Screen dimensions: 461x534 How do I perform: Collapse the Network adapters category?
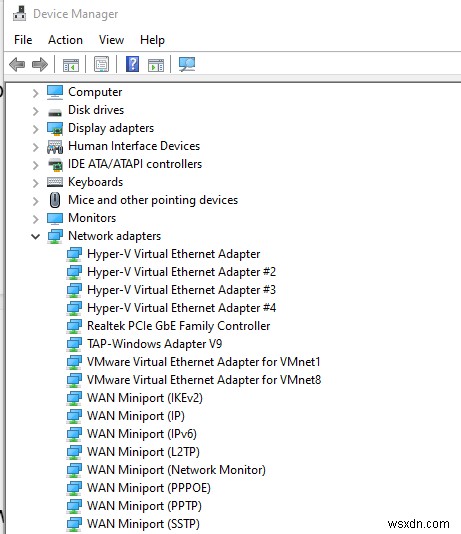(x=35, y=236)
